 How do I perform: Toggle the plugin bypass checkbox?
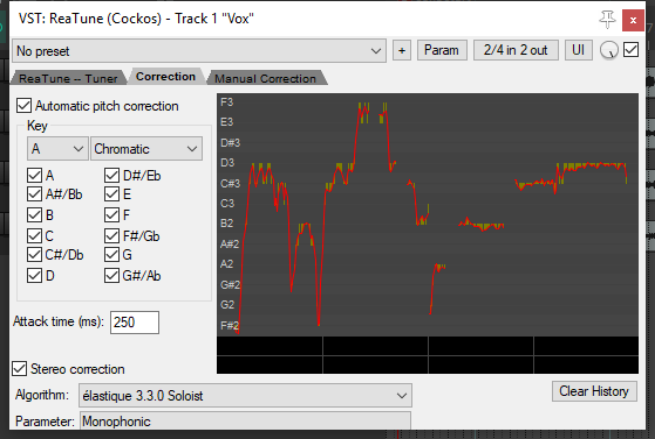pos(631,50)
